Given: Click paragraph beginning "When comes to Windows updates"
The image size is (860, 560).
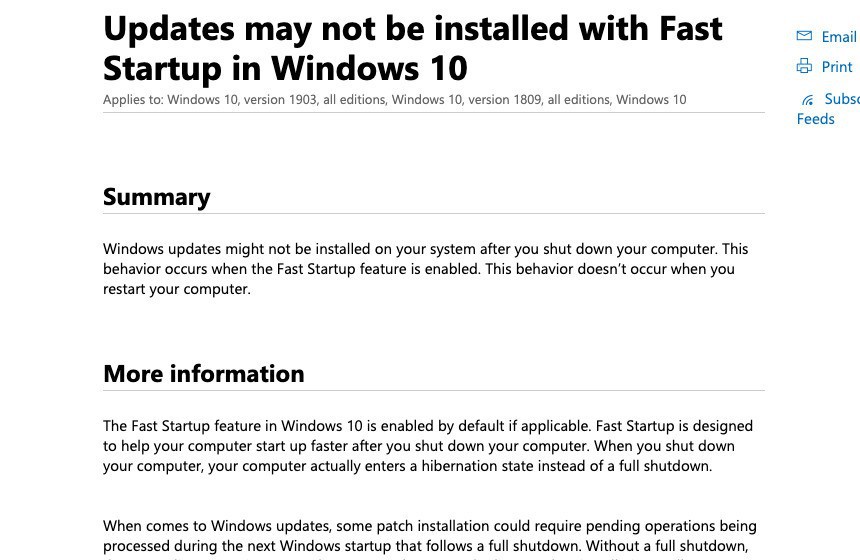Looking at the screenshot, I should click(429, 536).
